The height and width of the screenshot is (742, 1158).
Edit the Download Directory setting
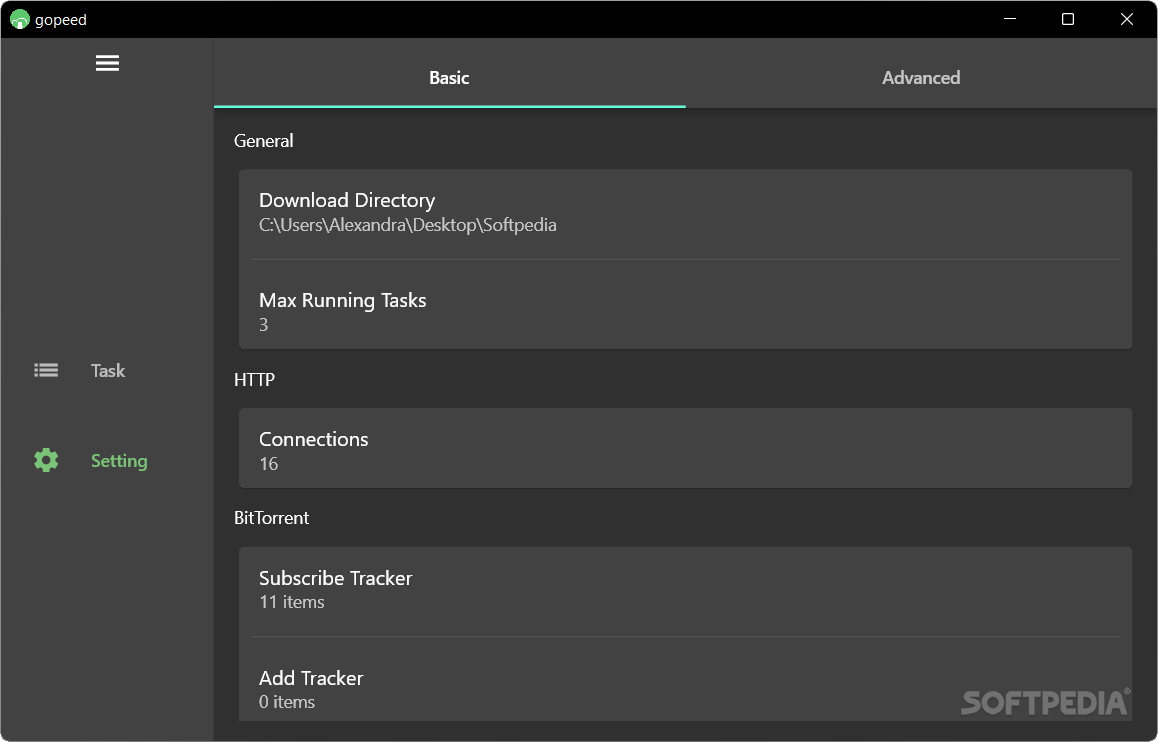click(x=685, y=214)
